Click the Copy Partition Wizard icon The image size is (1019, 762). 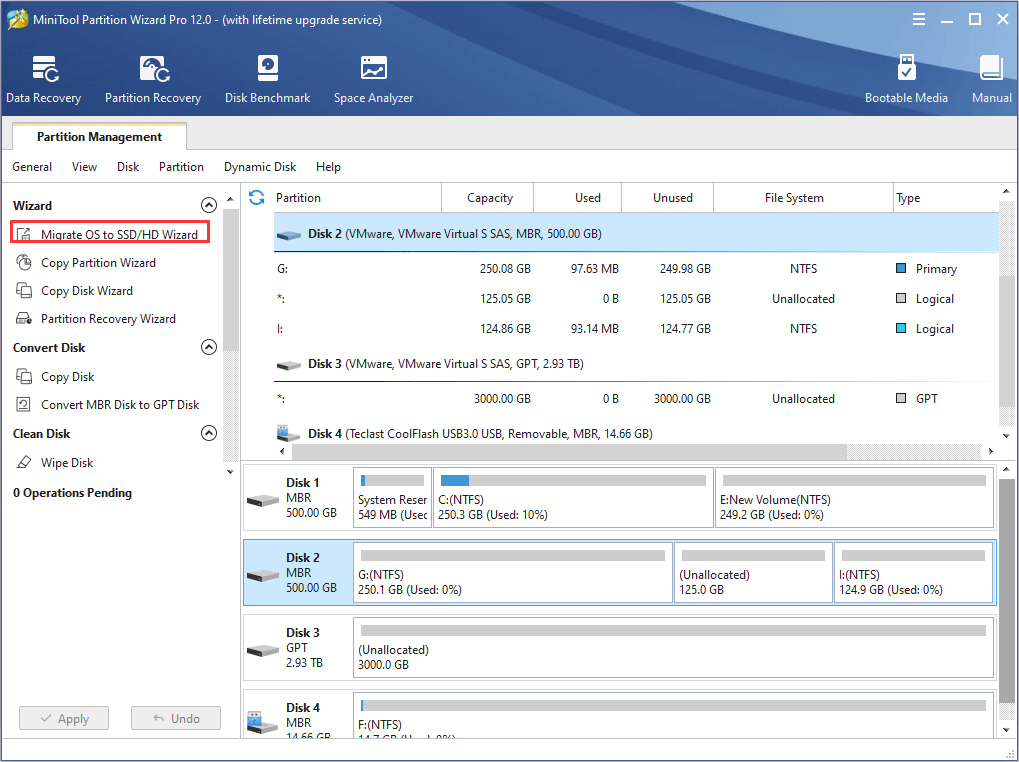pyautogui.click(x=24, y=262)
